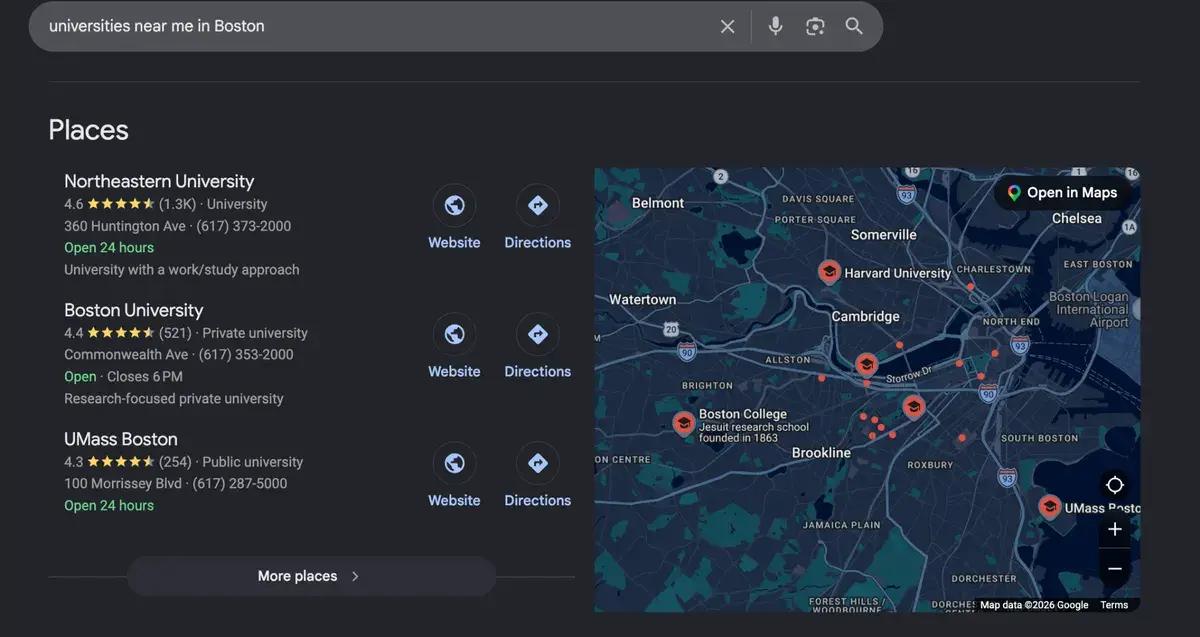Click Boston University's 4.4 star rating
Screen dimensions: 1200x637
pyautogui.click(x=110, y=333)
